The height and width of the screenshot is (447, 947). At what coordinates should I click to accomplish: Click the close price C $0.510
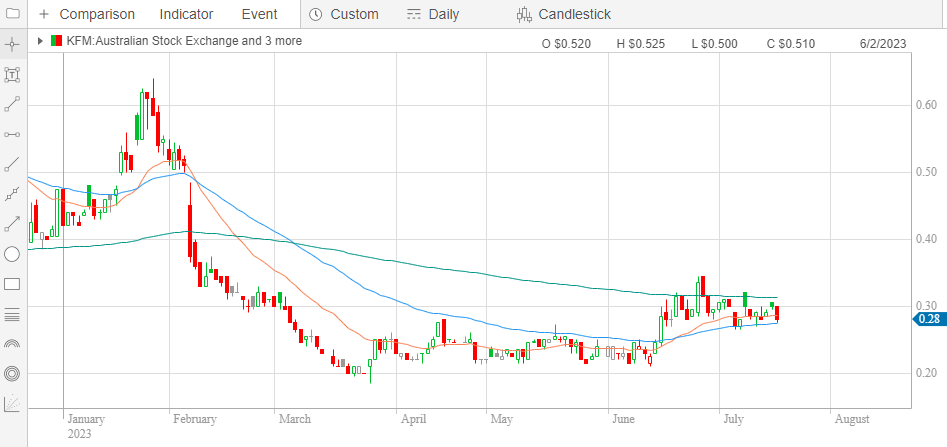click(791, 43)
